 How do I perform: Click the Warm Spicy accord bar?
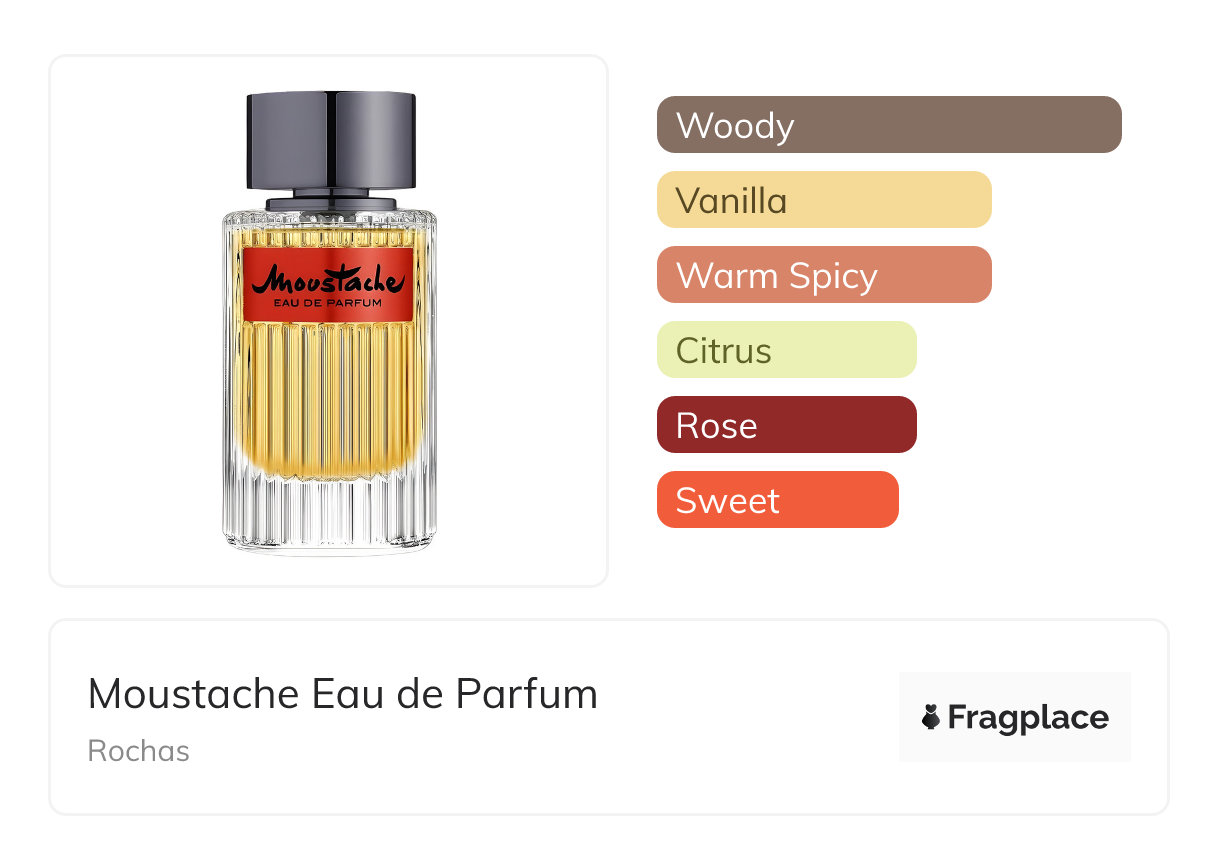(824, 275)
